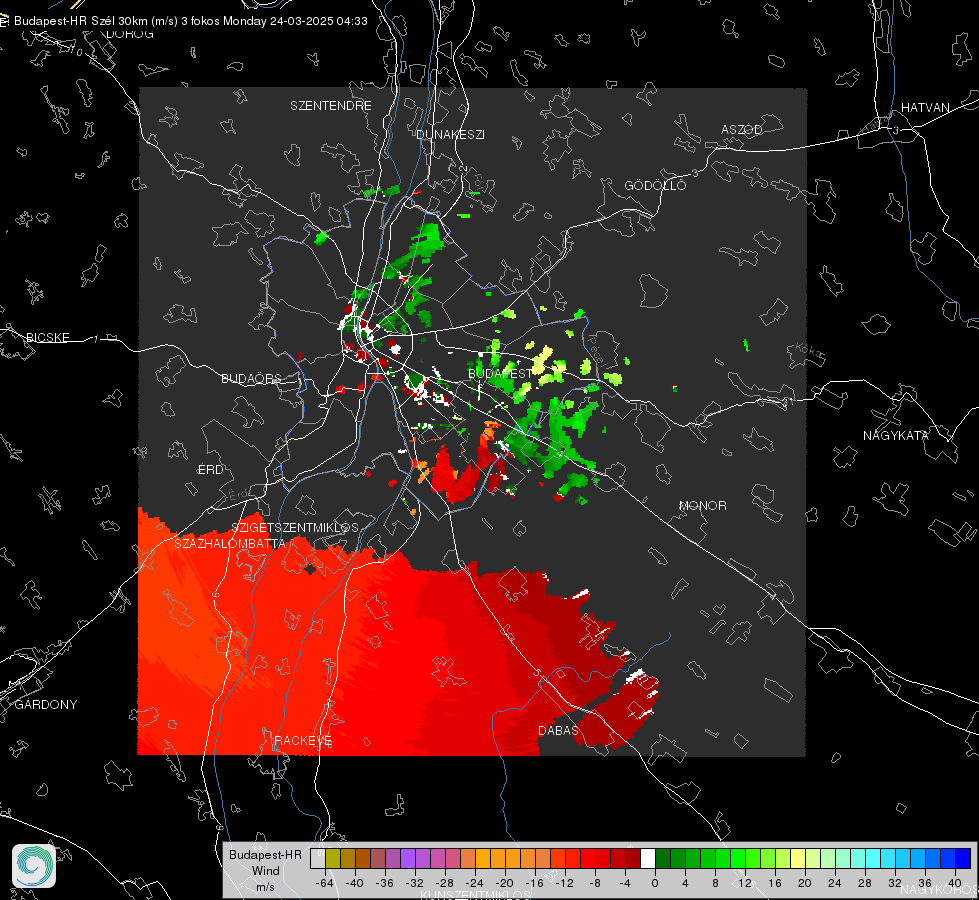Click the BICSKE town label
The image size is (979, 900).
47,337
